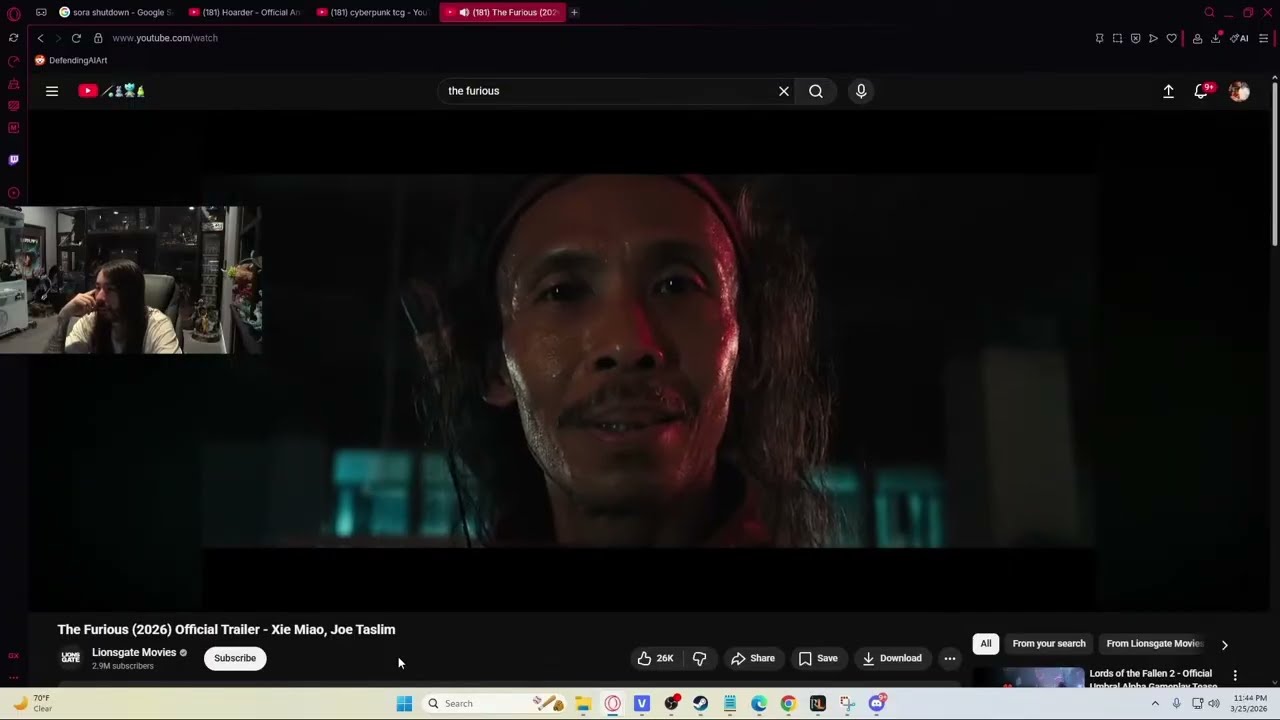Screen dimensions: 1280x720
Task: Select The Furious active tab
Action: (x=503, y=12)
